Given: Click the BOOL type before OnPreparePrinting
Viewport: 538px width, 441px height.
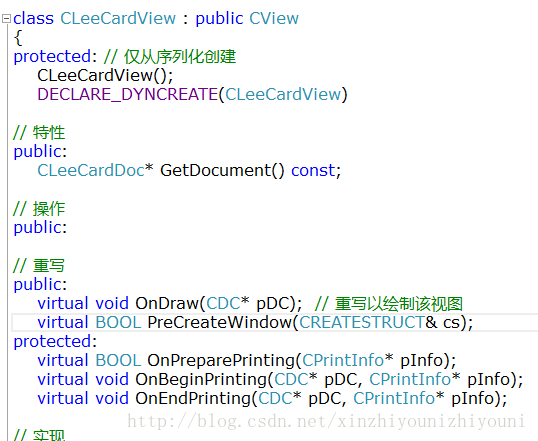Looking at the screenshot, I should tap(118, 360).
